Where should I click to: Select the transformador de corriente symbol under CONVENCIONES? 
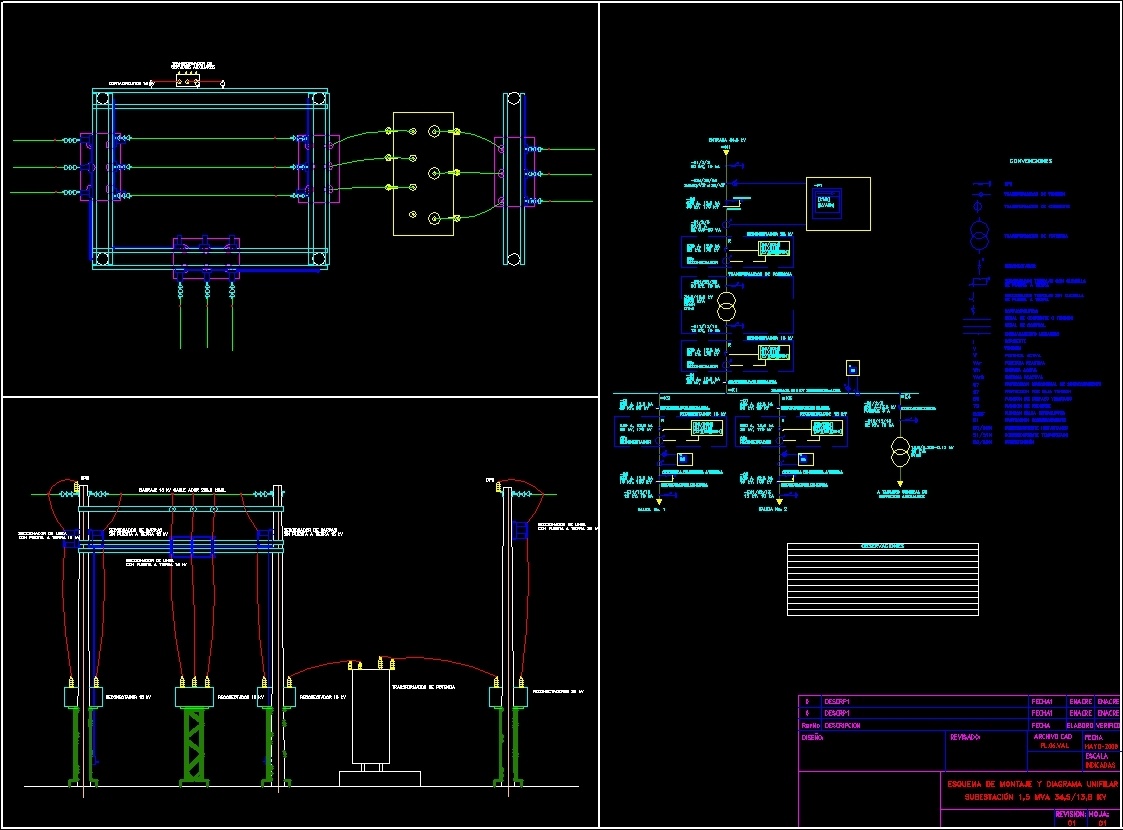[x=977, y=207]
